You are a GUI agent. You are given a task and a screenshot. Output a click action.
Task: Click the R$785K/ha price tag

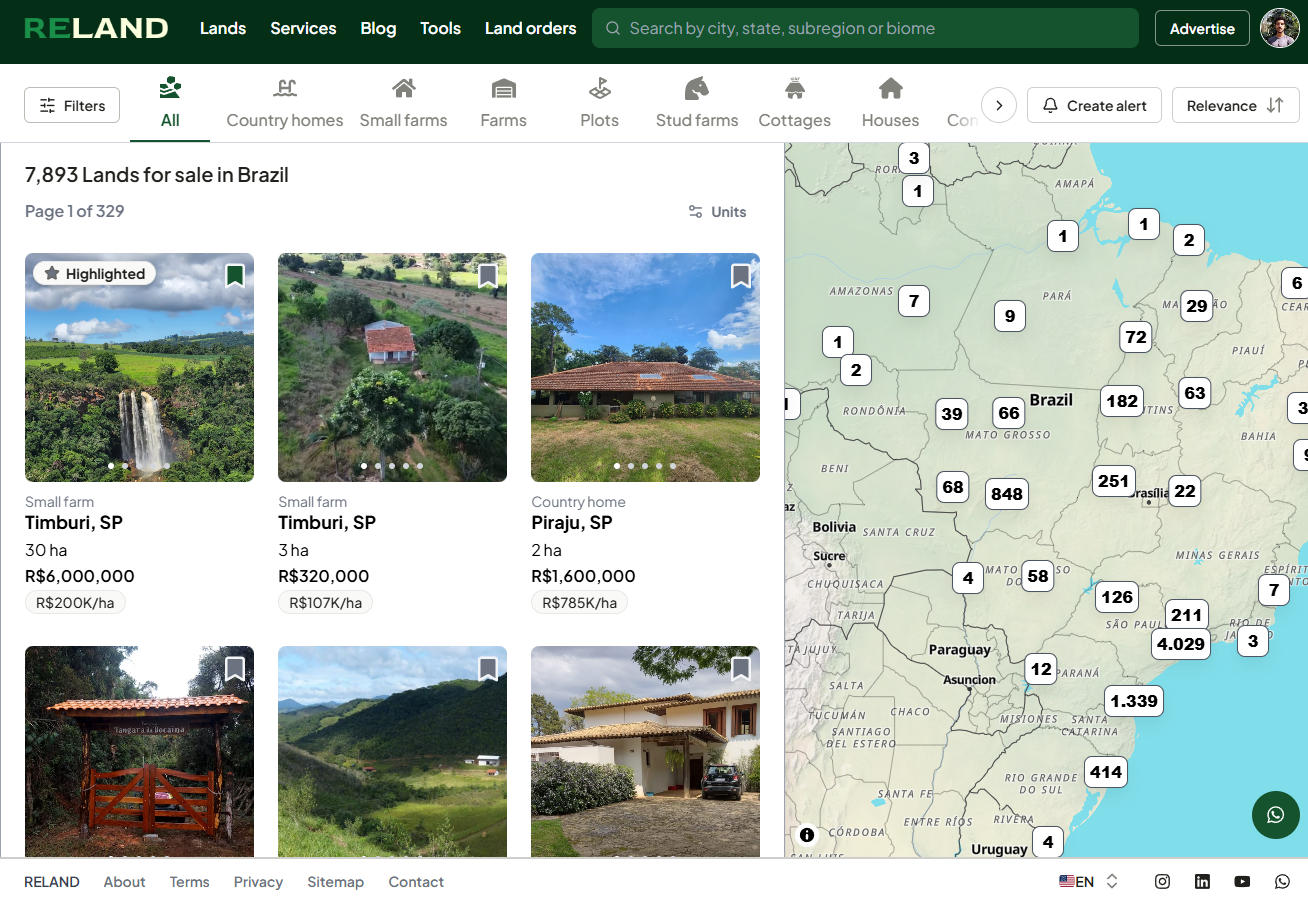[579, 602]
